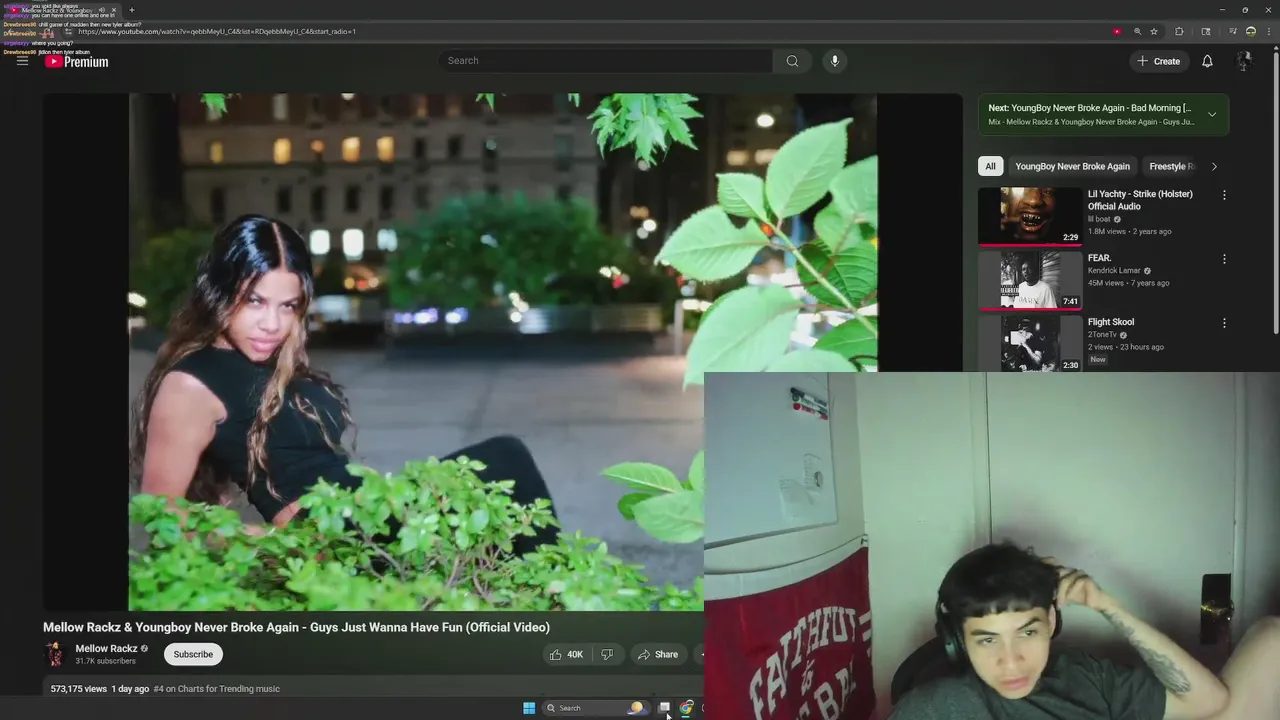1280x720 pixels.
Task: Click the Share button
Action: point(658,654)
